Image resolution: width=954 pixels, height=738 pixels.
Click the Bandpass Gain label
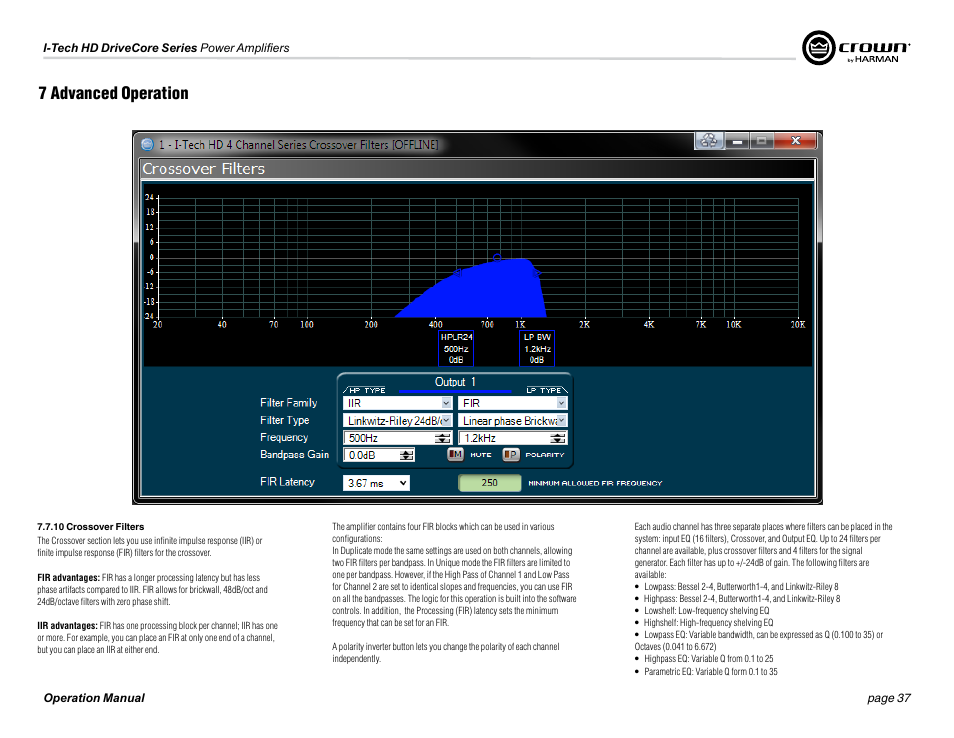click(294, 454)
